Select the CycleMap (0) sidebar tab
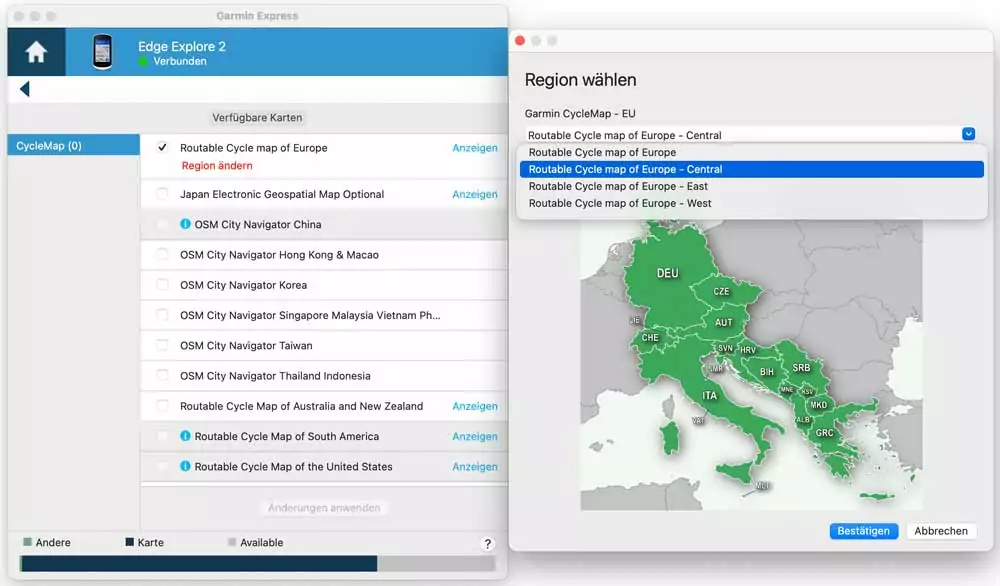This screenshot has width=1000, height=586. (73, 145)
